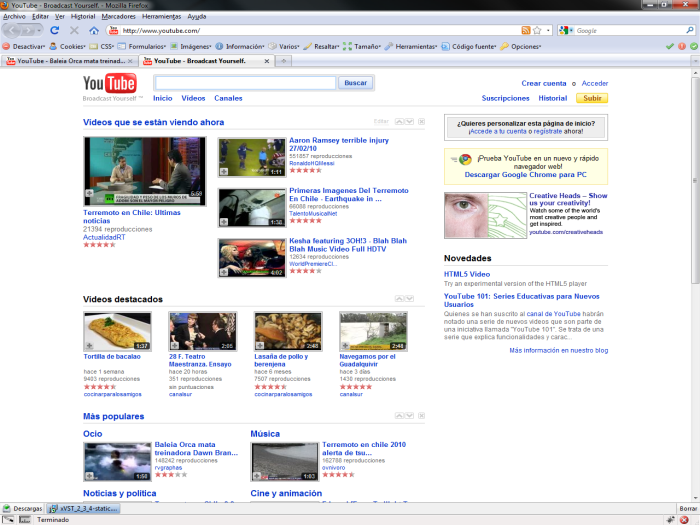The height and width of the screenshot is (525, 700).
Task: Click the Firefox home icon
Action: (94, 30)
